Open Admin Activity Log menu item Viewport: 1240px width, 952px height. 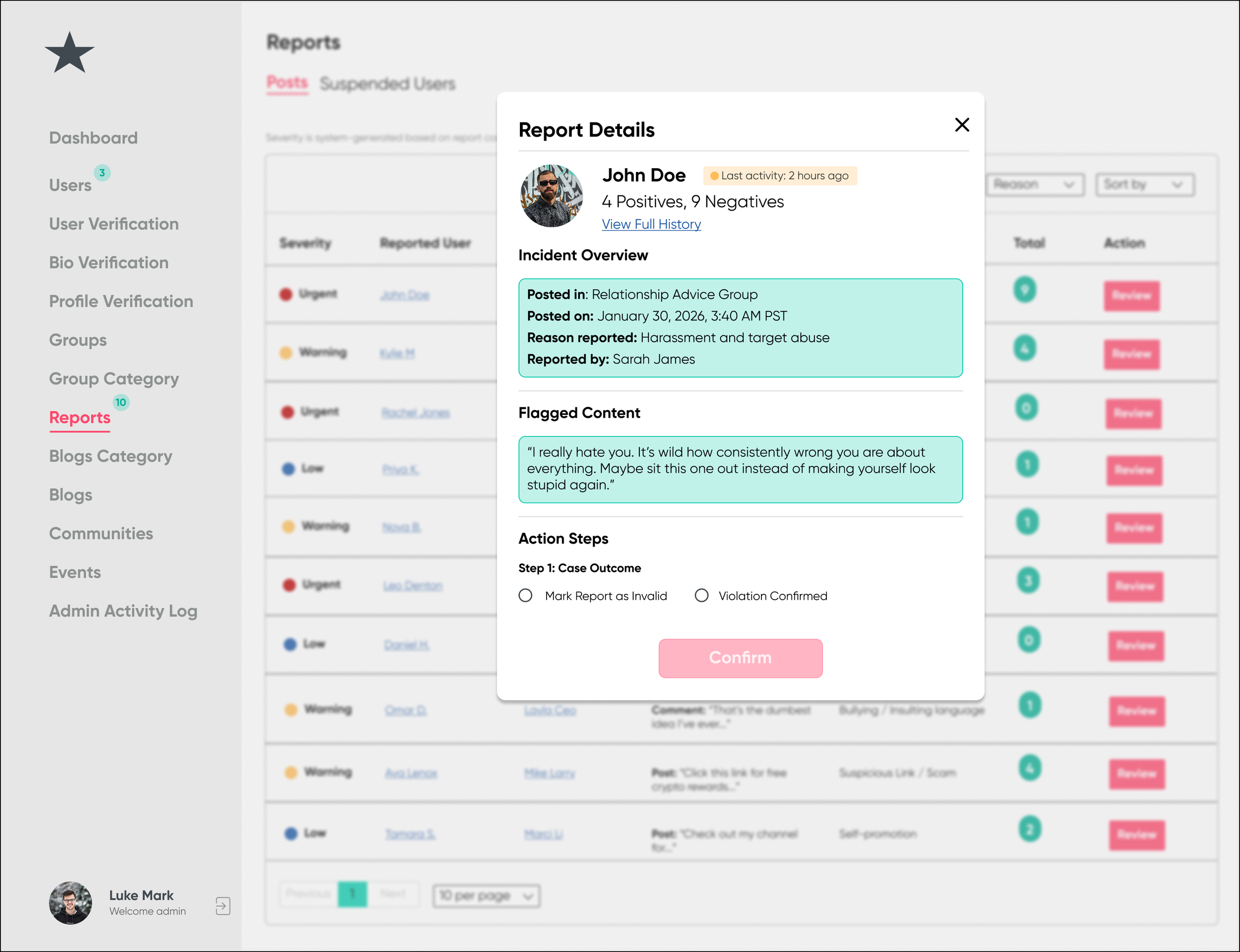coord(123,611)
